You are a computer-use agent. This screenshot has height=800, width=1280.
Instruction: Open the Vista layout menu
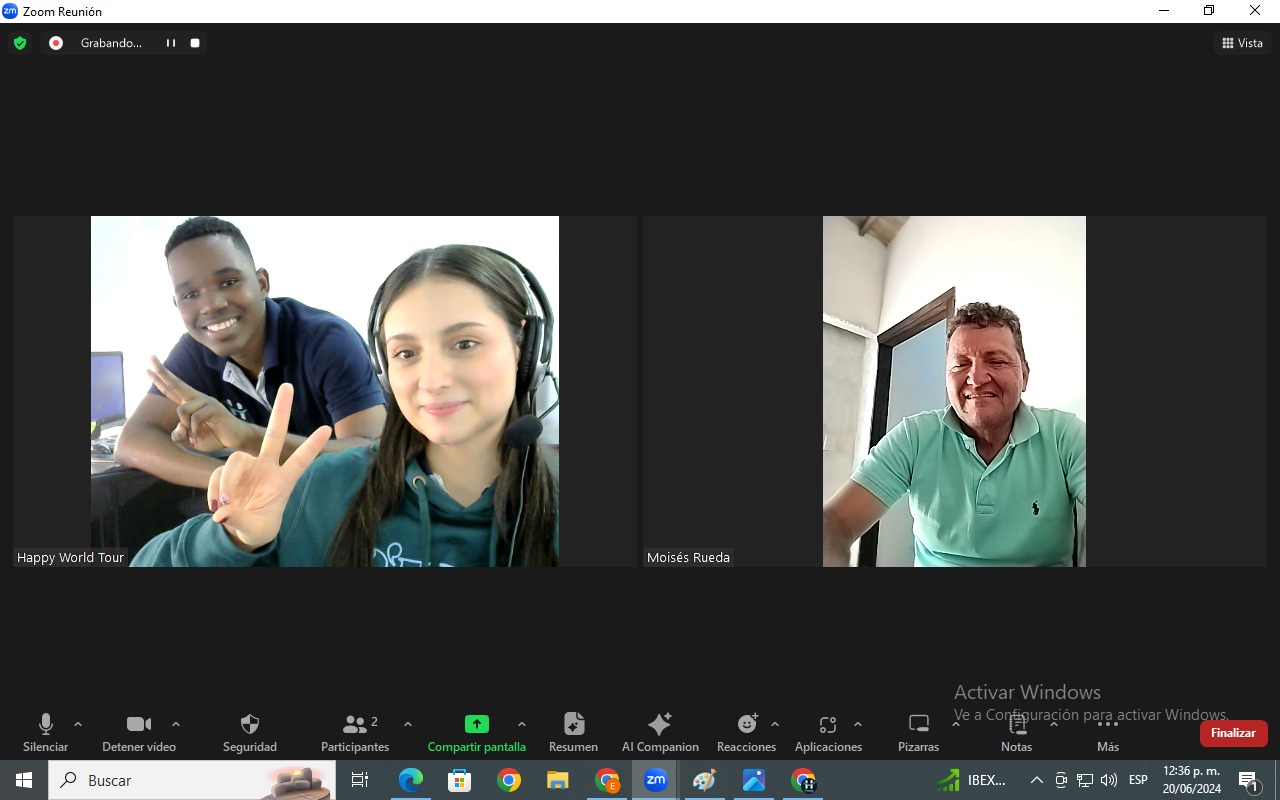tap(1243, 43)
